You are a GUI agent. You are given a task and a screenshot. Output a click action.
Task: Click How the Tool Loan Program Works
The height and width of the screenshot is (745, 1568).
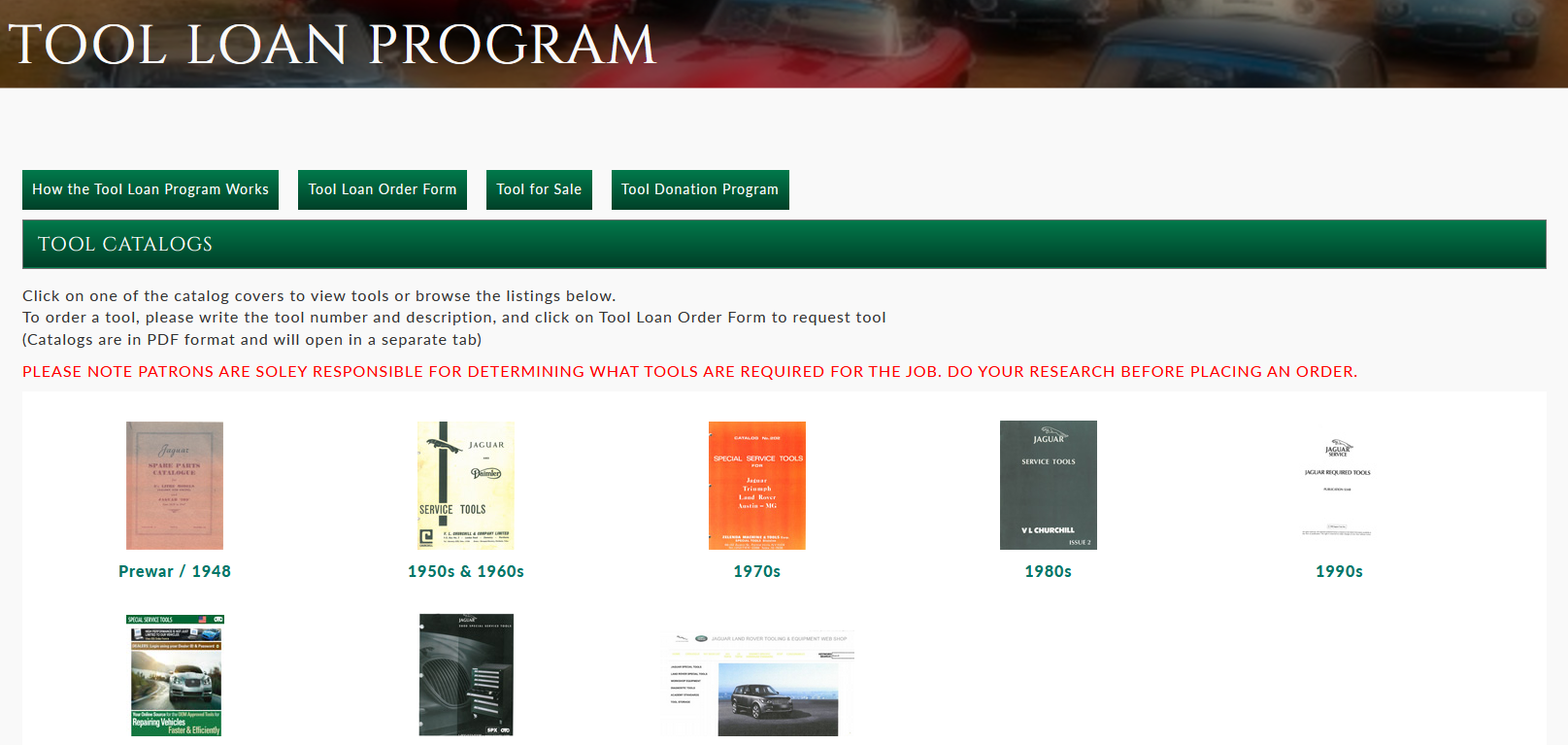[150, 189]
